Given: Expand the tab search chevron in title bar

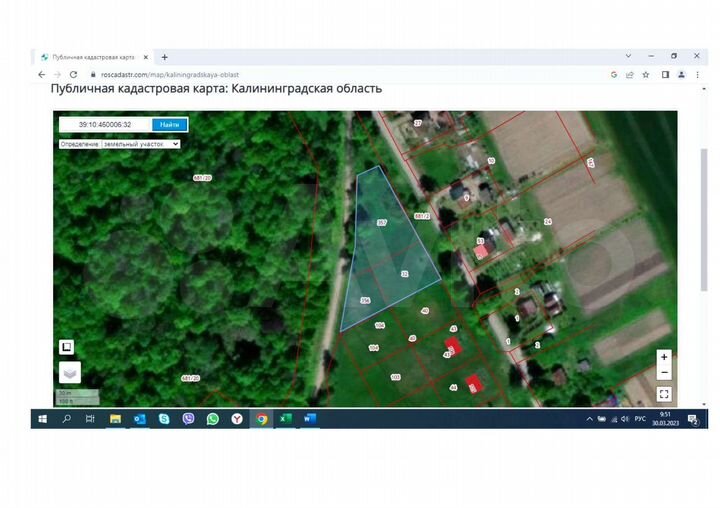Looking at the screenshot, I should point(628,56).
